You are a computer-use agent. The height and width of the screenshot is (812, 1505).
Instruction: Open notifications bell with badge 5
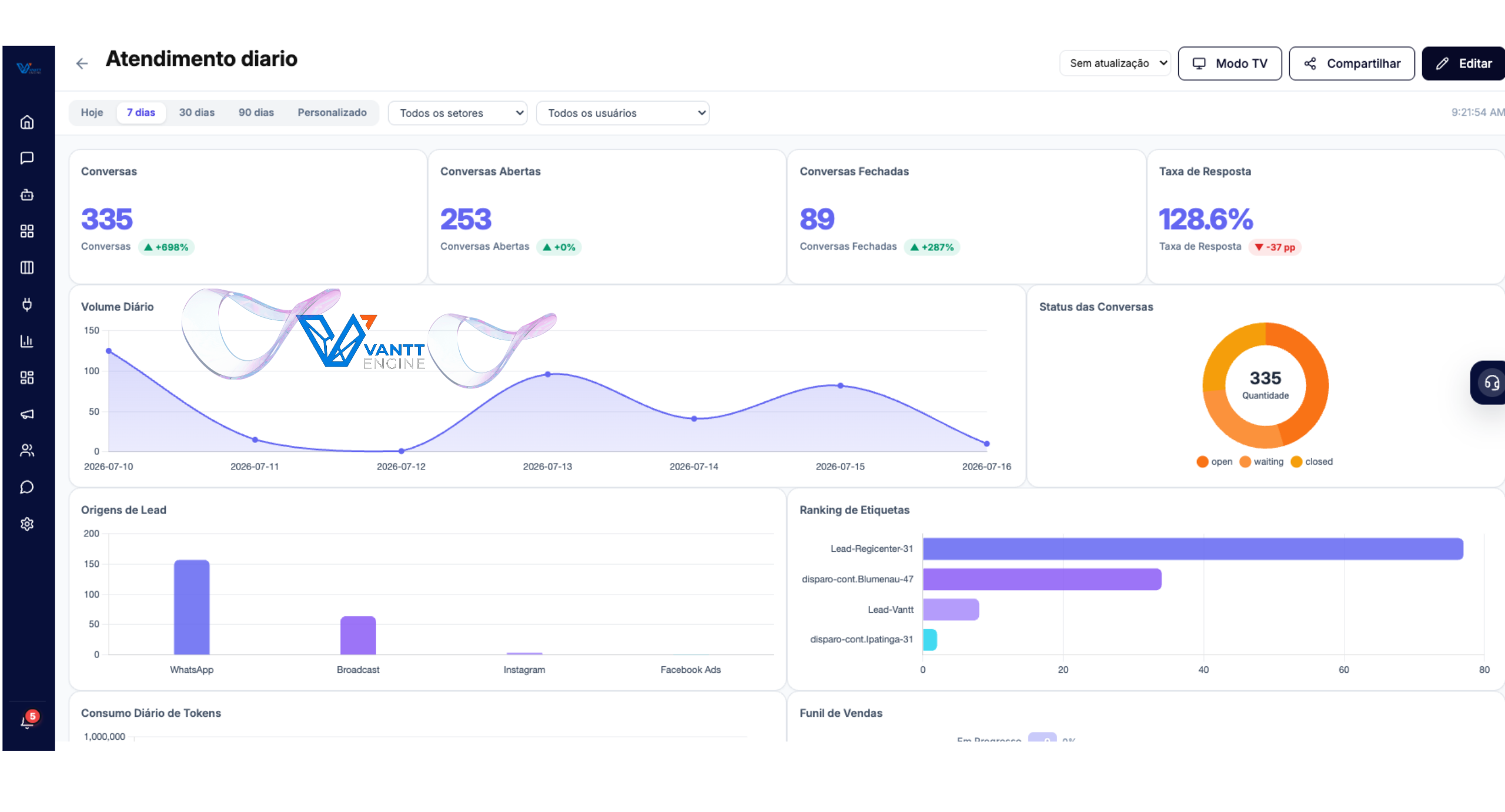tap(28, 720)
